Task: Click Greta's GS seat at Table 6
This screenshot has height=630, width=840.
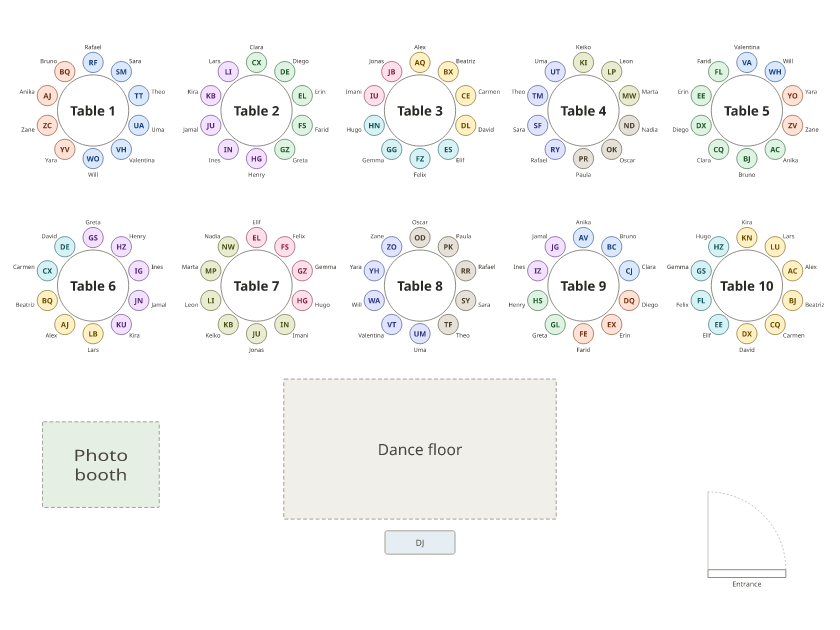Action: pos(93,238)
